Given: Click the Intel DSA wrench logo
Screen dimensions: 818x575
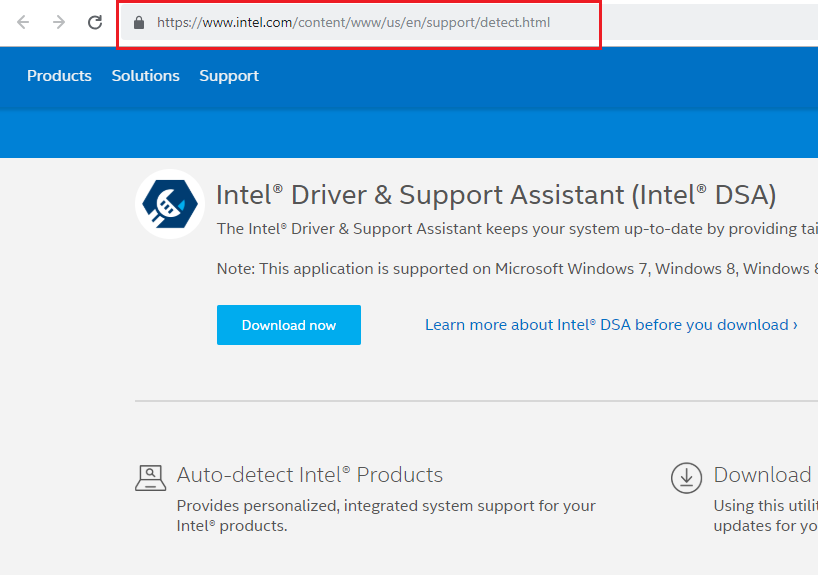Looking at the screenshot, I should click(170, 204).
